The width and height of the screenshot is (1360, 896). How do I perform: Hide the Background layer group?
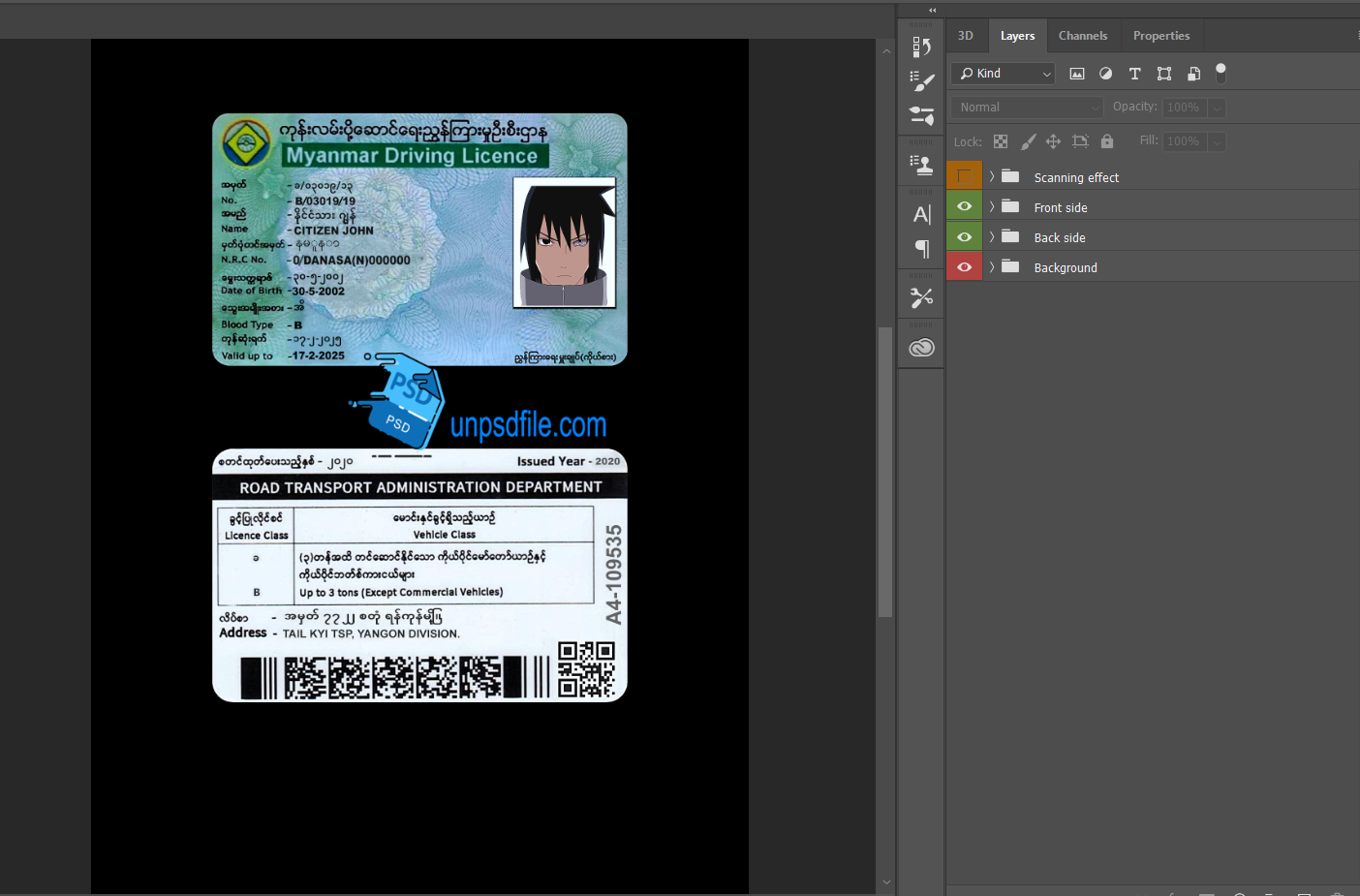964,266
